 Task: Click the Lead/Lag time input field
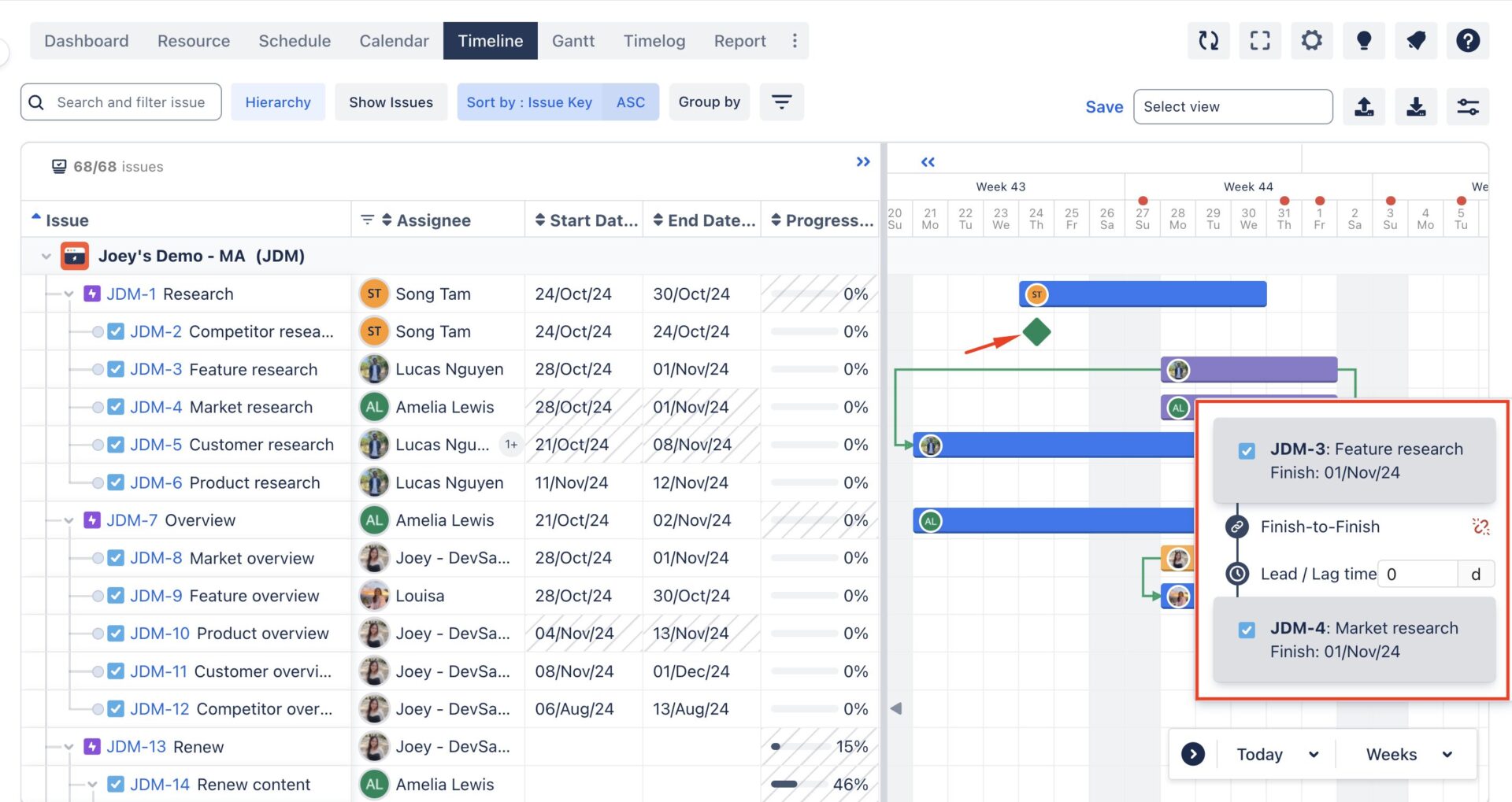click(x=1417, y=574)
